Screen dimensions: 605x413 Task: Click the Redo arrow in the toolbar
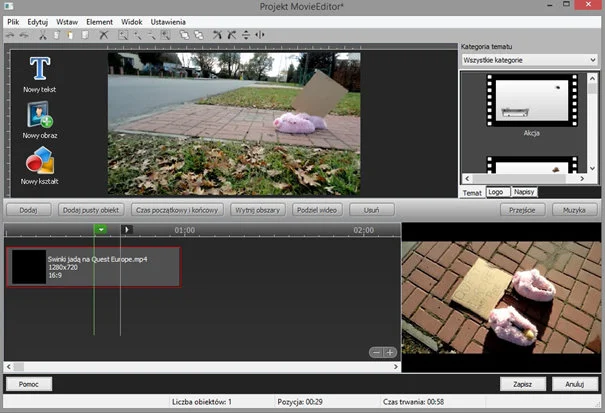click(24, 35)
